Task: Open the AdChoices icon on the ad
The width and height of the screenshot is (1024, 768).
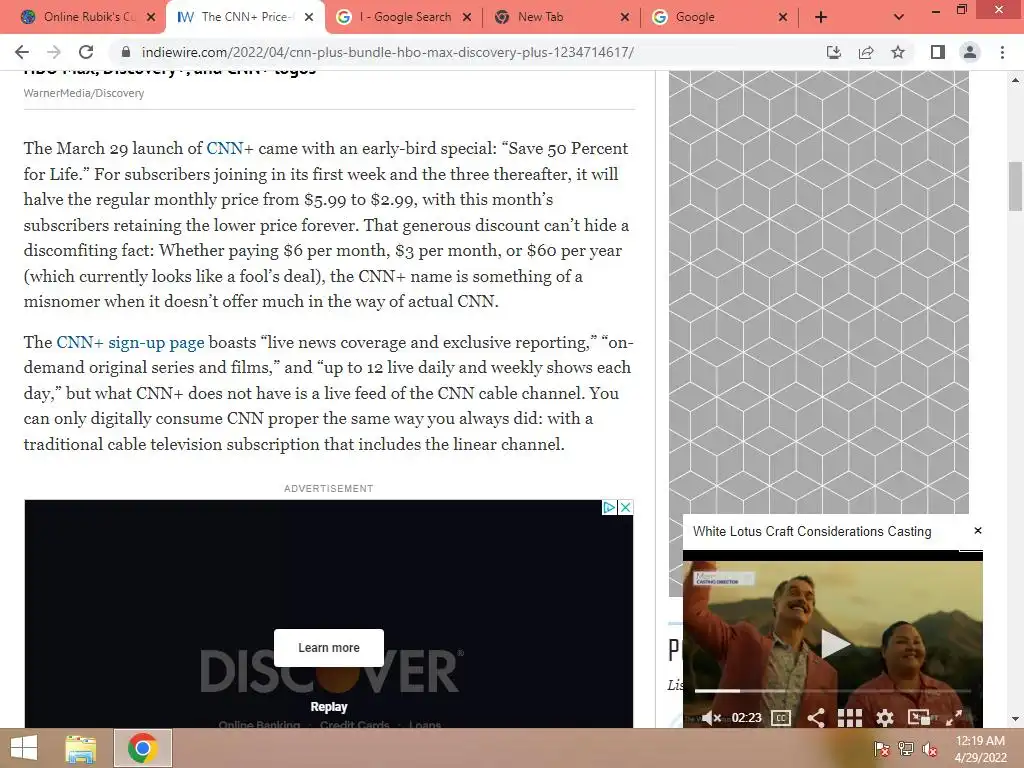Action: [x=609, y=507]
